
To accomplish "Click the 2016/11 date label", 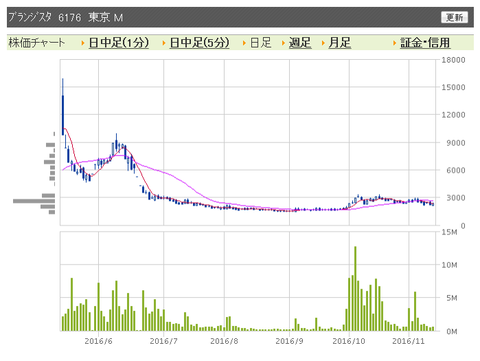I will (408, 341).
